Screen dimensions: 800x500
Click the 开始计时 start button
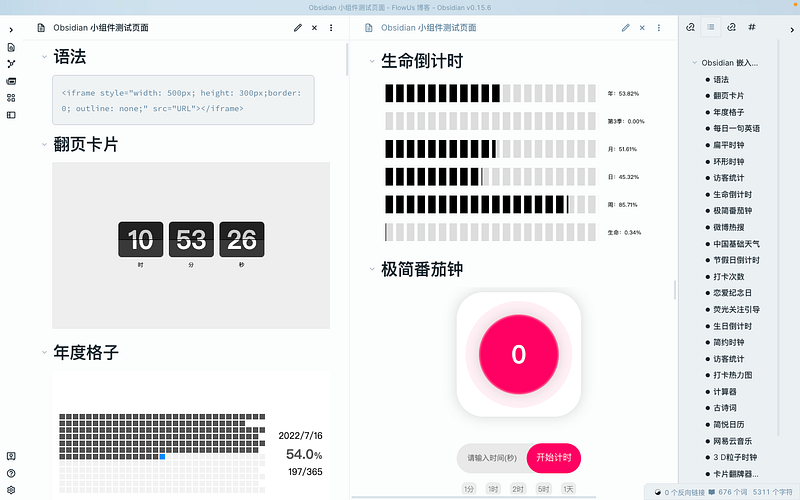[554, 458]
